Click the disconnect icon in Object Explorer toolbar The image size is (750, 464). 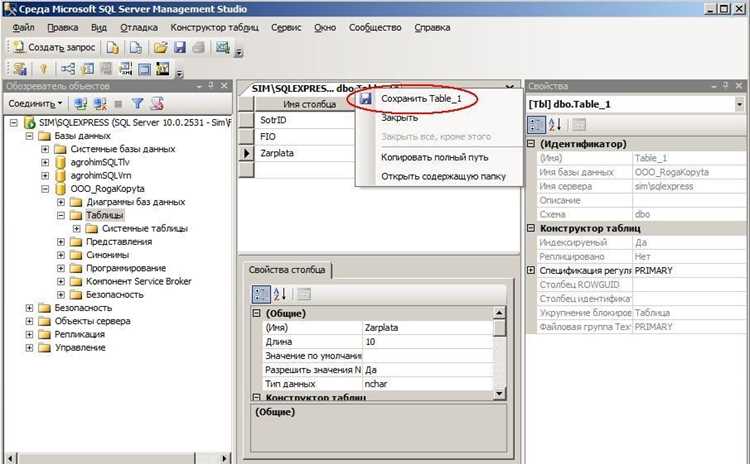tap(100, 103)
